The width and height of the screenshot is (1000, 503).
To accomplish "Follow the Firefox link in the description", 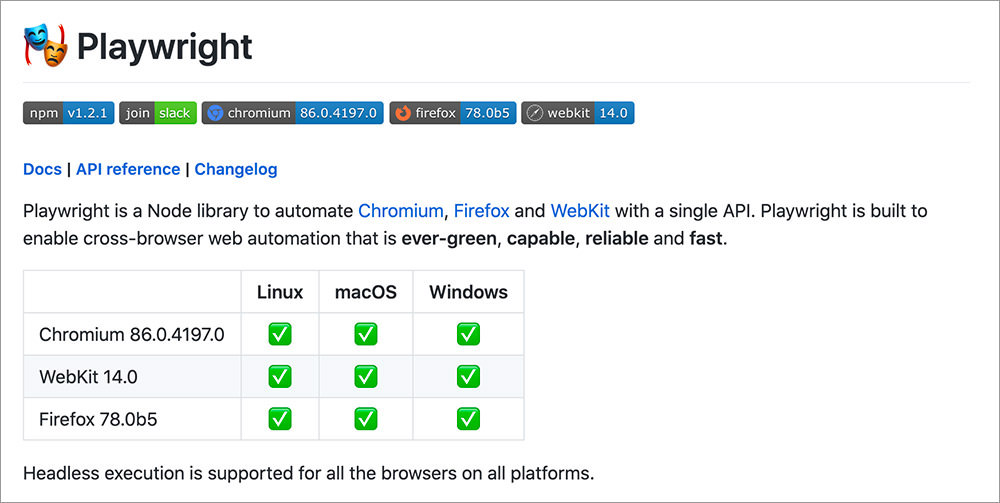I will point(482,211).
